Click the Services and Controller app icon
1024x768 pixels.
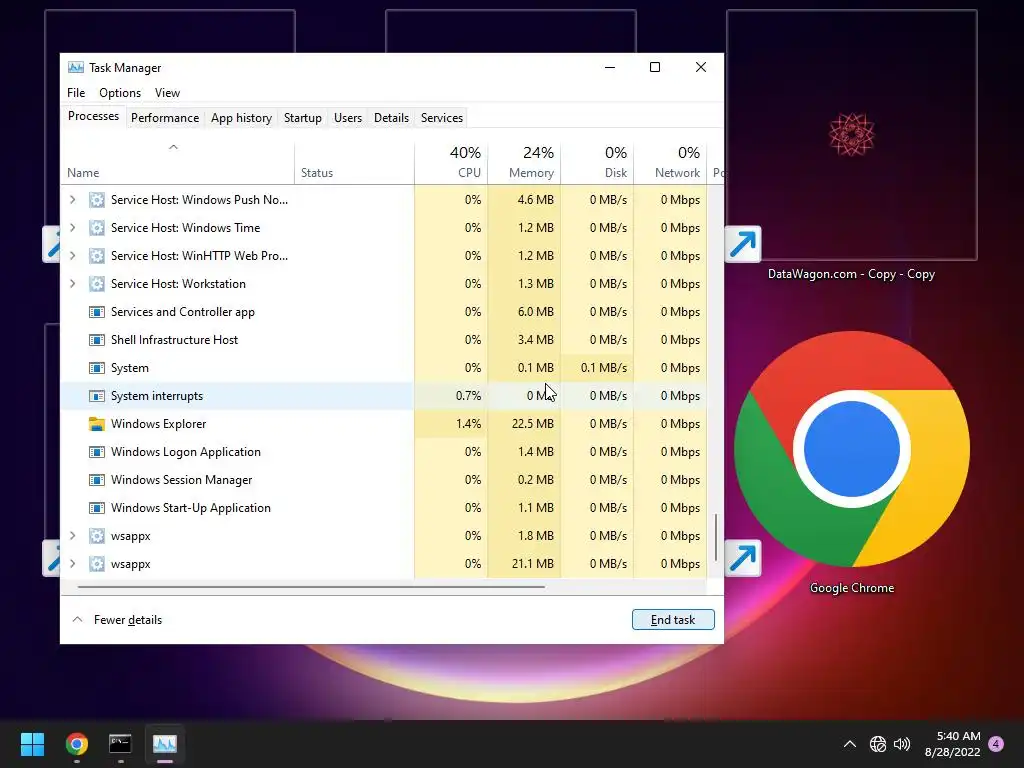[97, 312]
